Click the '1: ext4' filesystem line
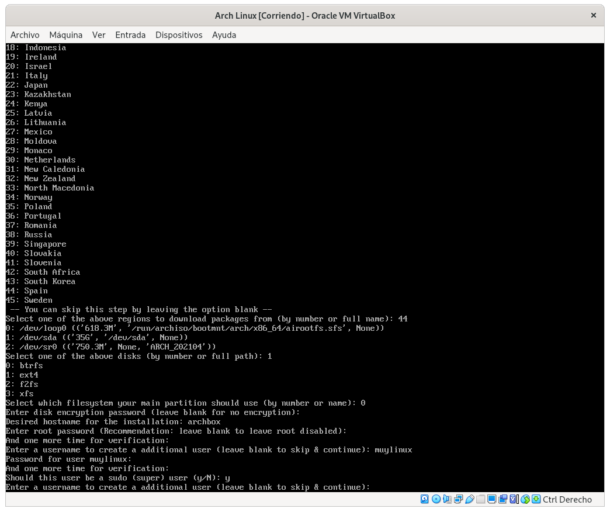 coord(22,375)
